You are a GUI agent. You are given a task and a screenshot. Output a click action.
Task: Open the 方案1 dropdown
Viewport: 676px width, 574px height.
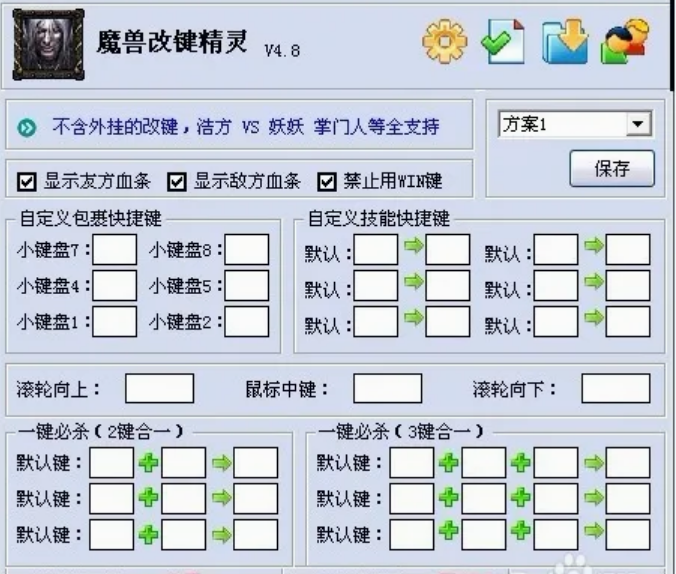[575, 125]
